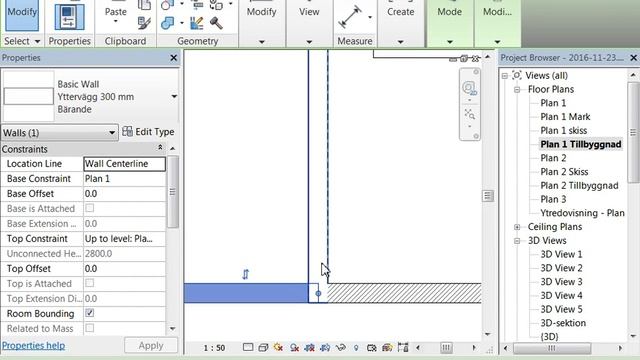Click the Apply button
Viewport: 640px width, 360px height.
pyautogui.click(x=151, y=345)
